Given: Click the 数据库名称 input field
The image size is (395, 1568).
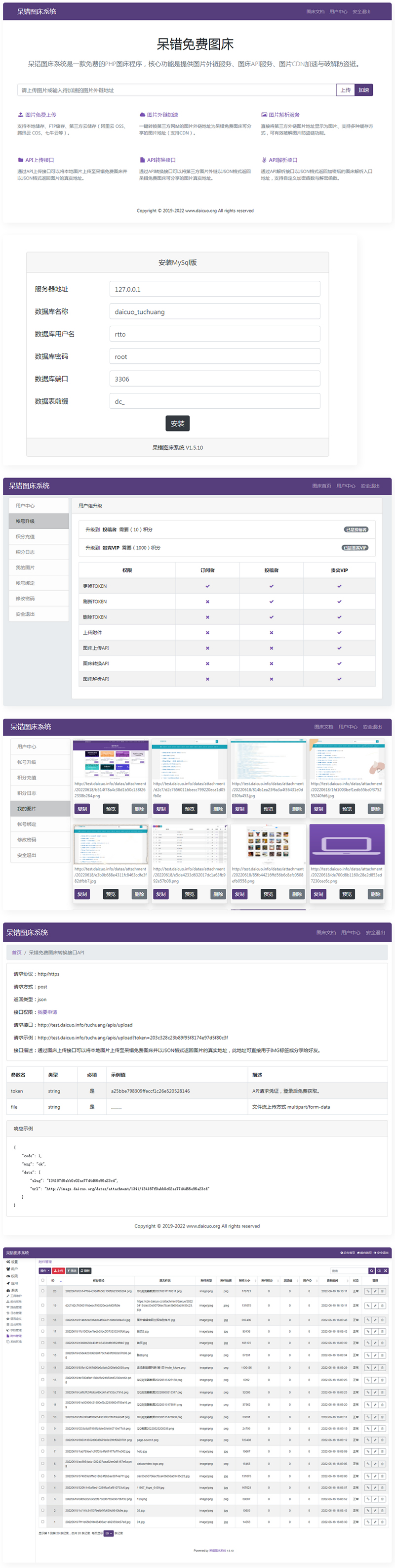Looking at the screenshot, I should (x=214, y=311).
